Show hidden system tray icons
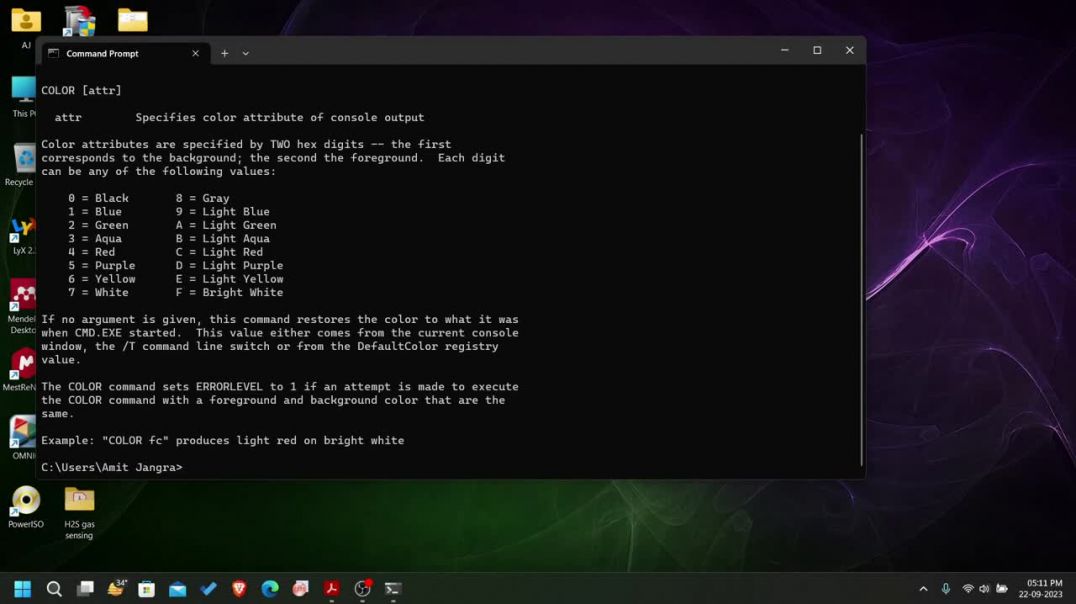The image size is (1076, 604). [x=924, y=589]
